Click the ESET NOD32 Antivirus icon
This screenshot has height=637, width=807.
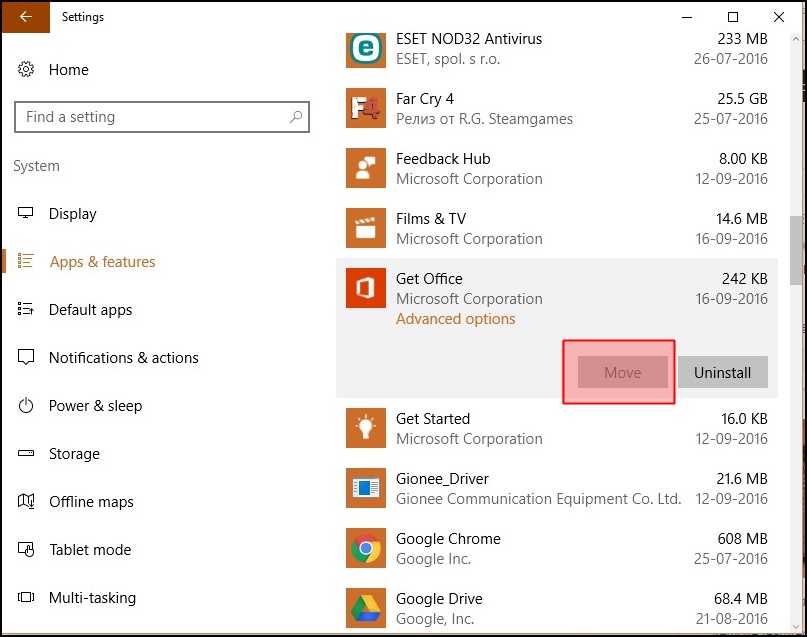tap(365, 49)
